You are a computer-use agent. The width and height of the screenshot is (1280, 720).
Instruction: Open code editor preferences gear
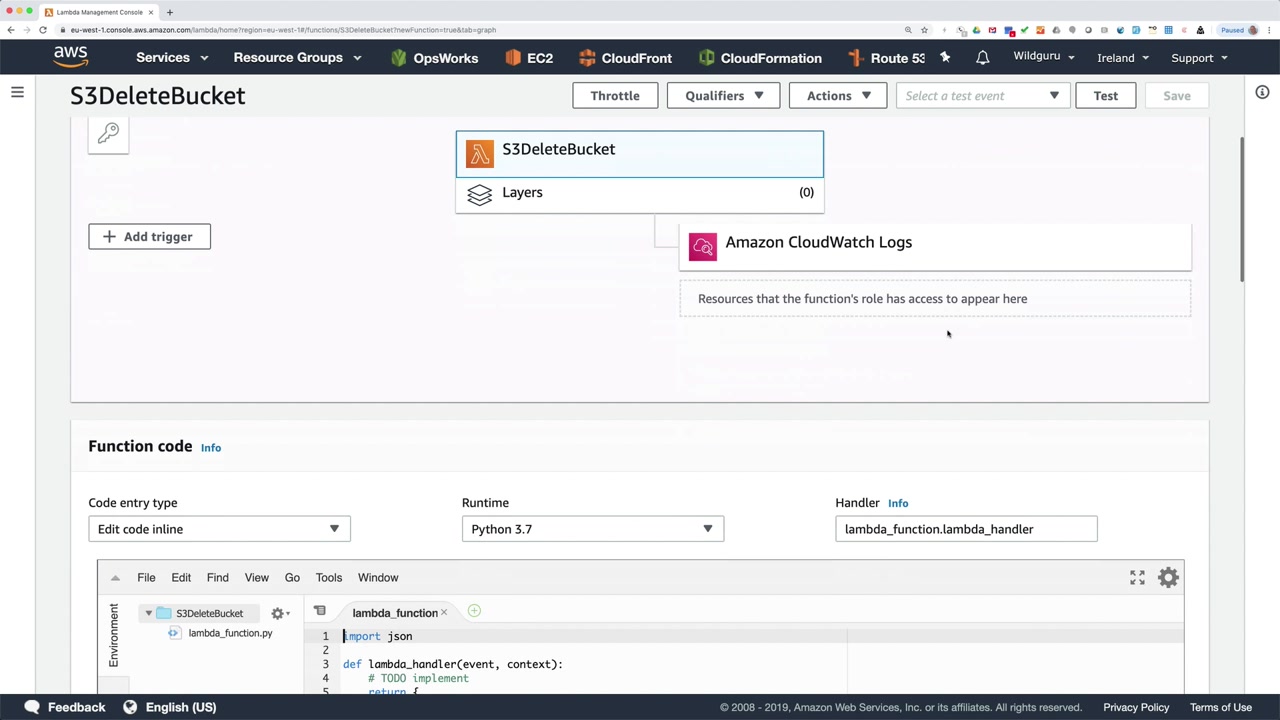click(x=1168, y=577)
